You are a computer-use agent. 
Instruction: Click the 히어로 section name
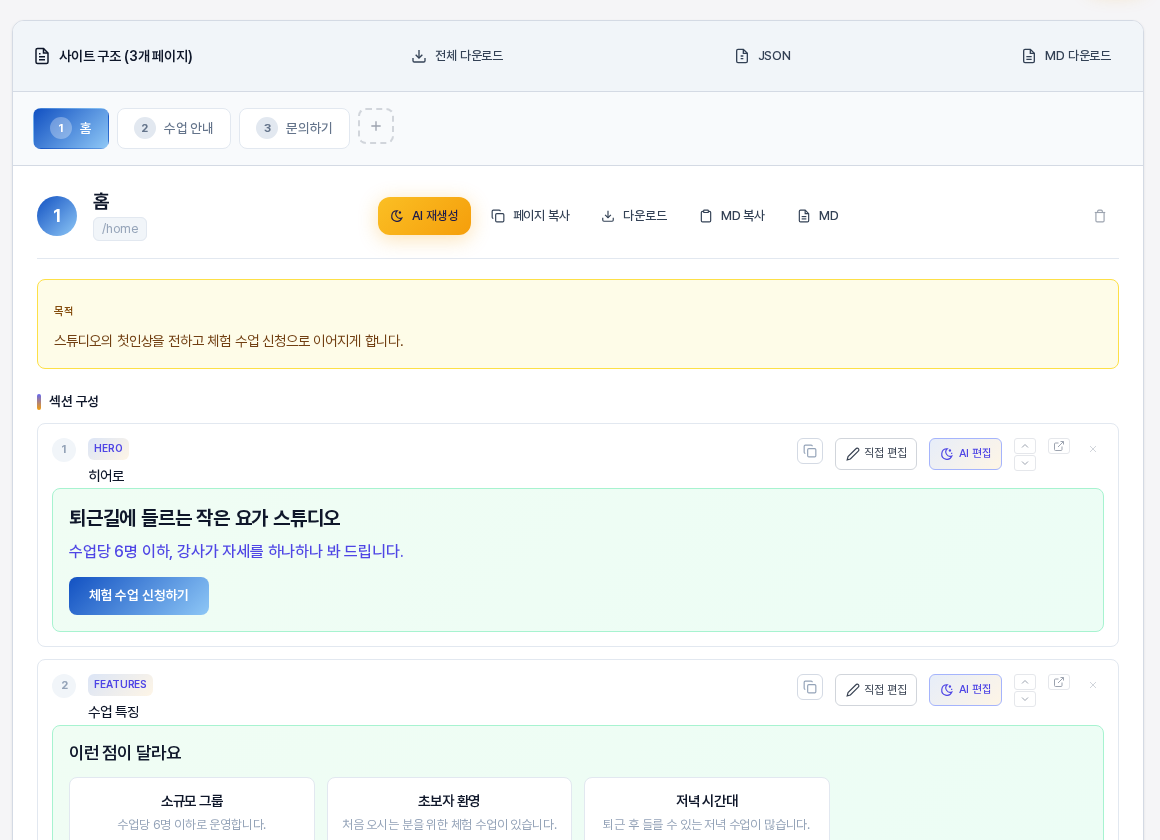tap(106, 476)
